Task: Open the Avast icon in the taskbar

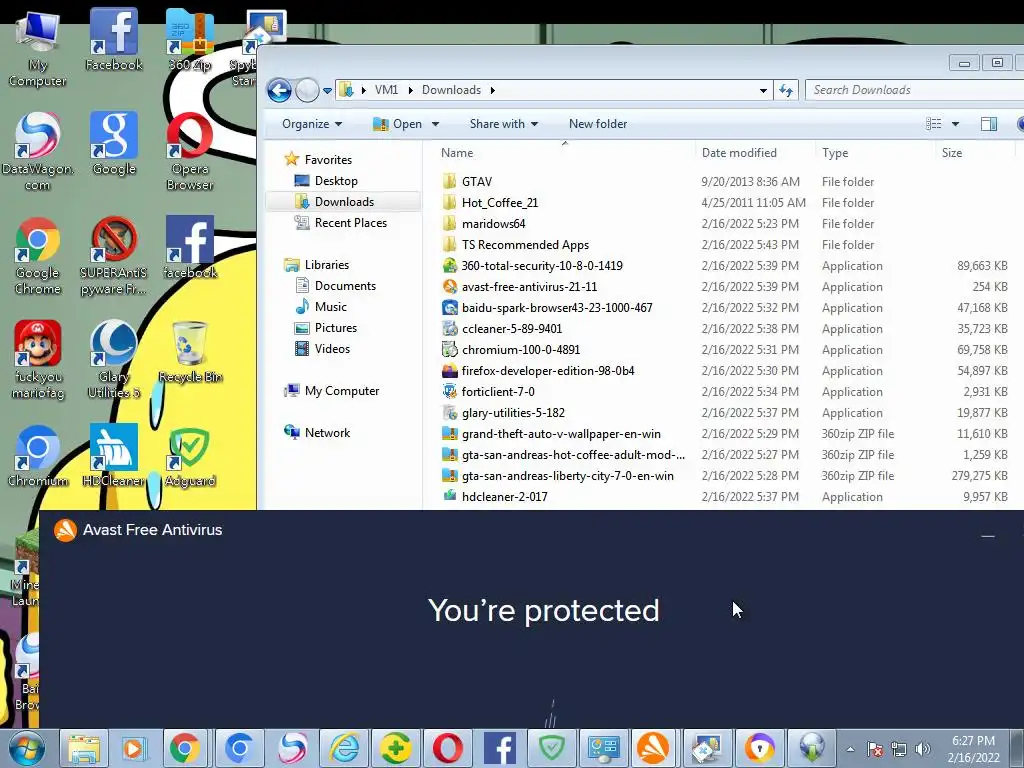Action: click(653, 748)
